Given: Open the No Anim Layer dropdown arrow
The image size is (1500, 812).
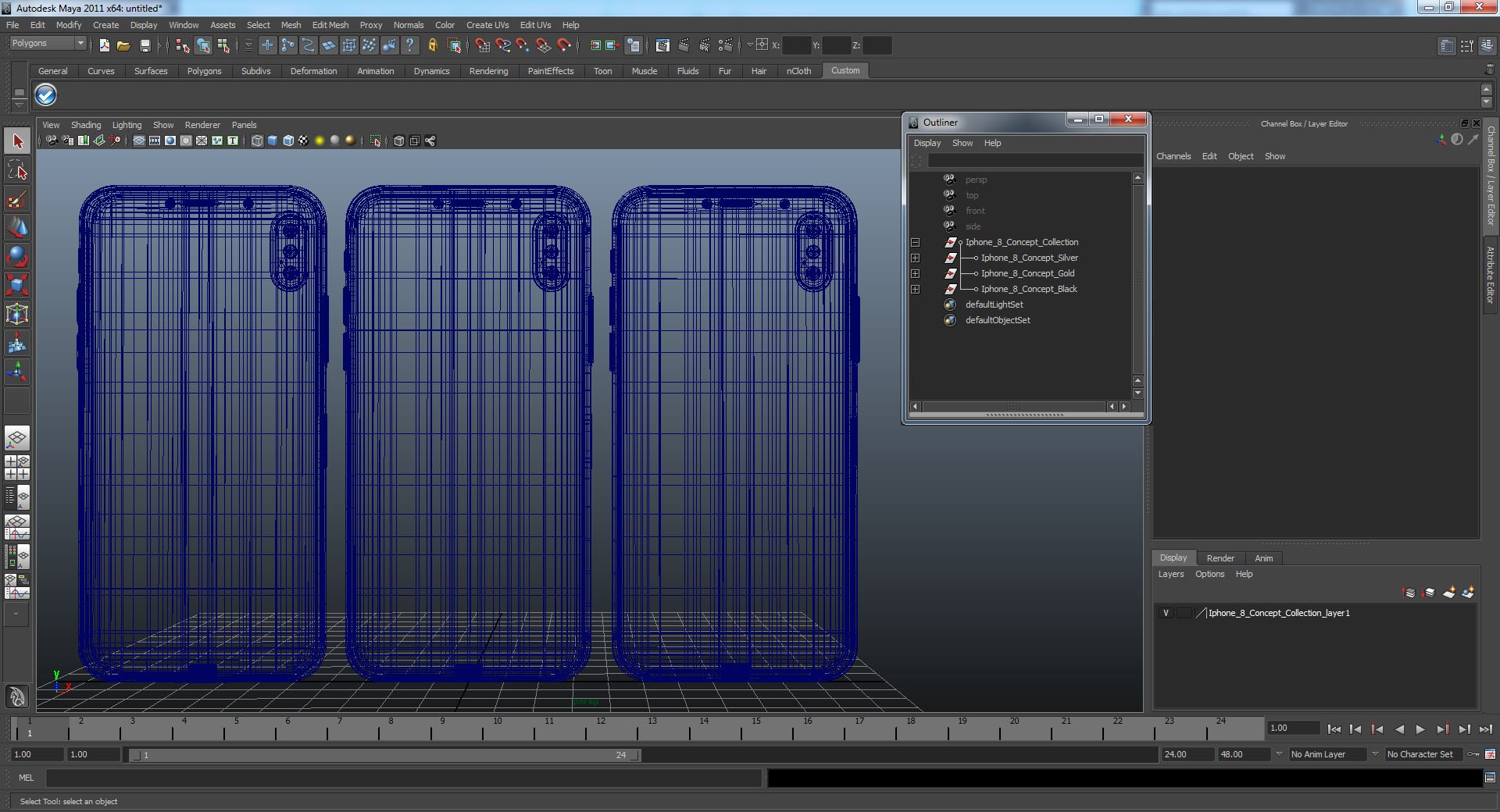Looking at the screenshot, I should [x=1279, y=754].
